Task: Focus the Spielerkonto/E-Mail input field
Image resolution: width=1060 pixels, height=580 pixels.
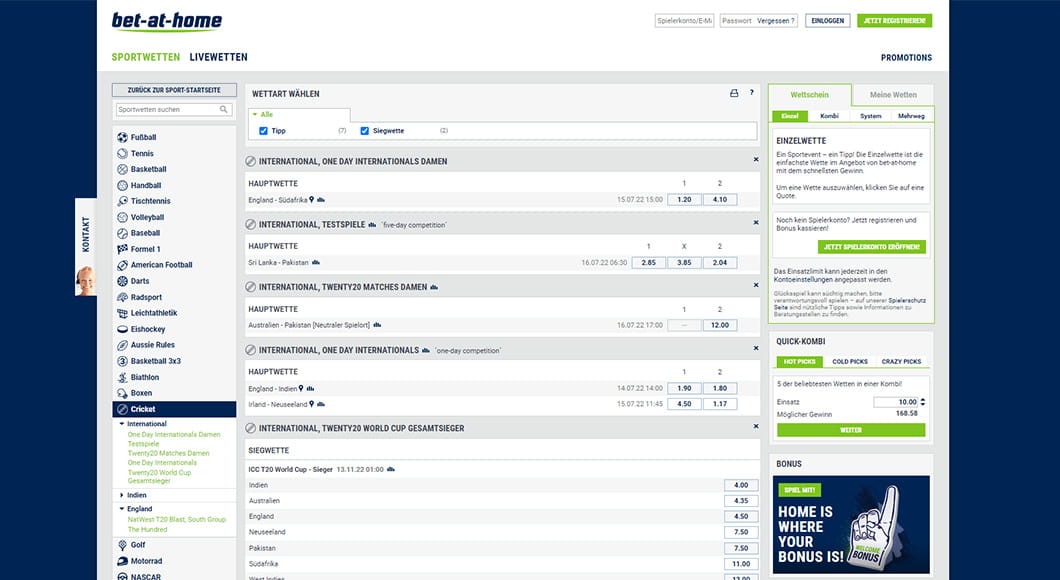Action: pos(684,21)
